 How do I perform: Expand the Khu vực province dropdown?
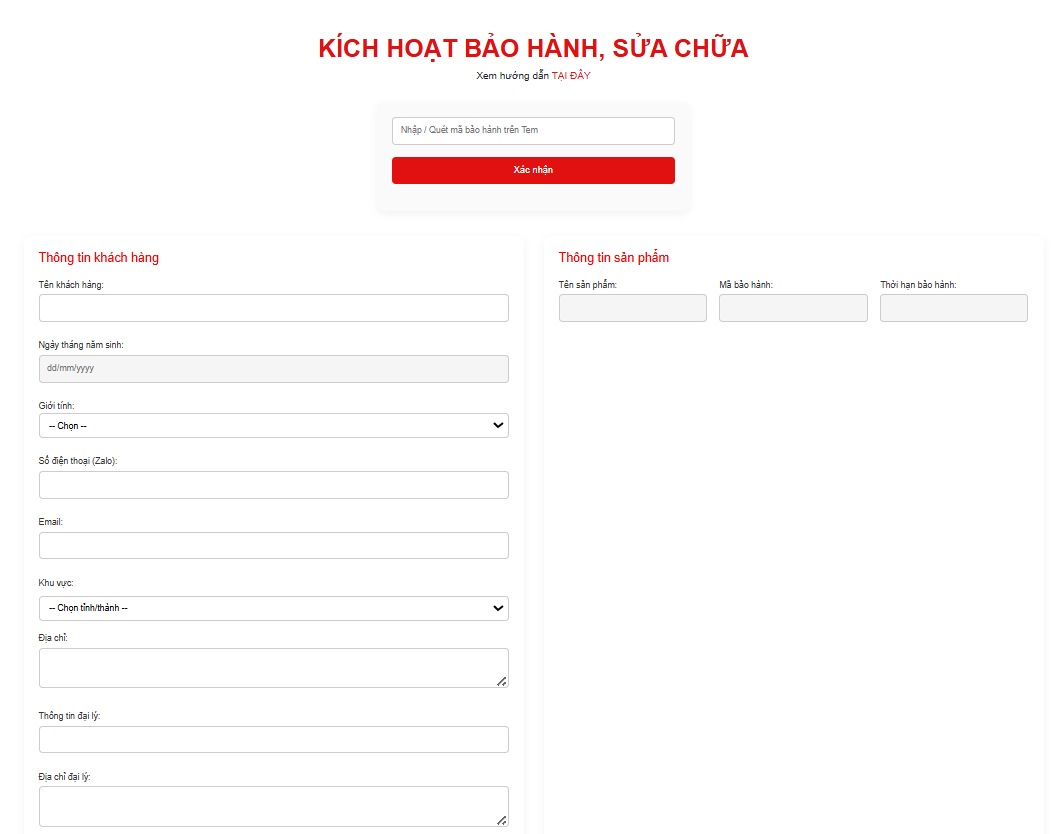point(273,608)
